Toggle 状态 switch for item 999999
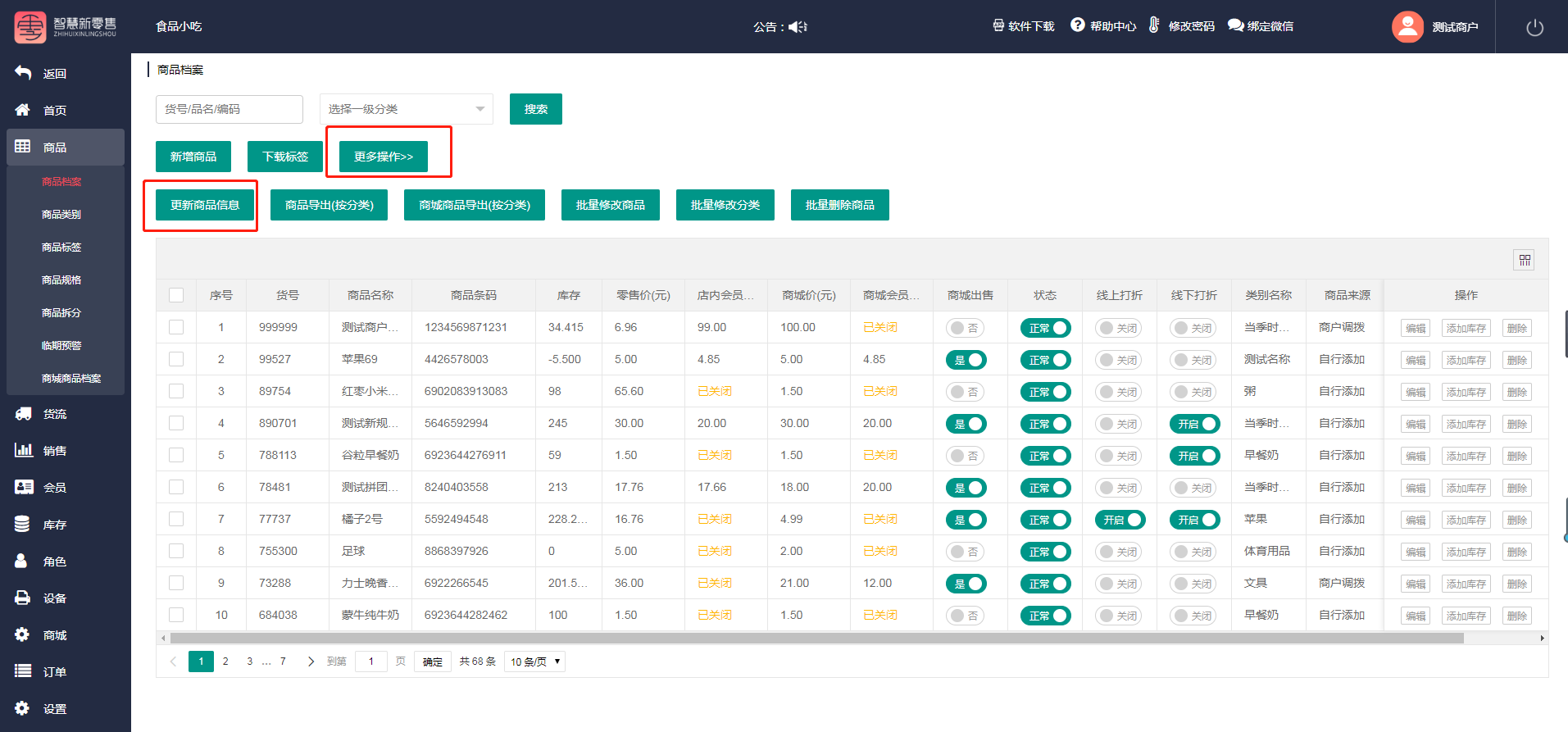Image resolution: width=1568 pixels, height=732 pixels. pos(1046,328)
